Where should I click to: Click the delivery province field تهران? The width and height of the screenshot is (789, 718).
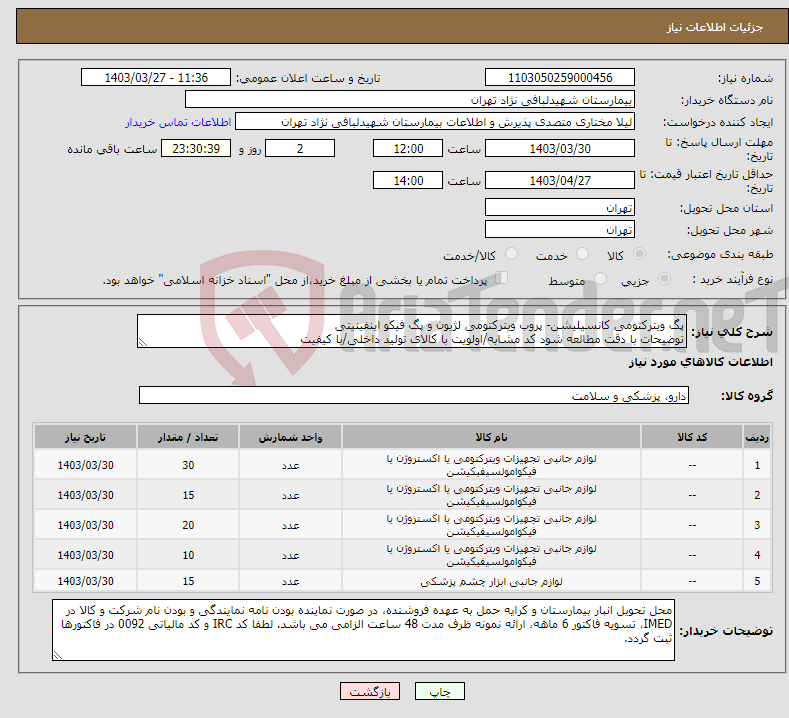[560, 207]
